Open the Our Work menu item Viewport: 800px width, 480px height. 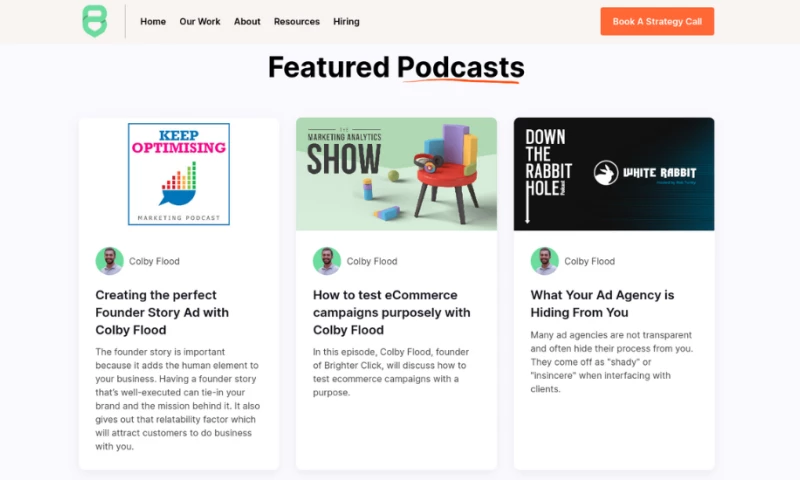[x=200, y=21]
